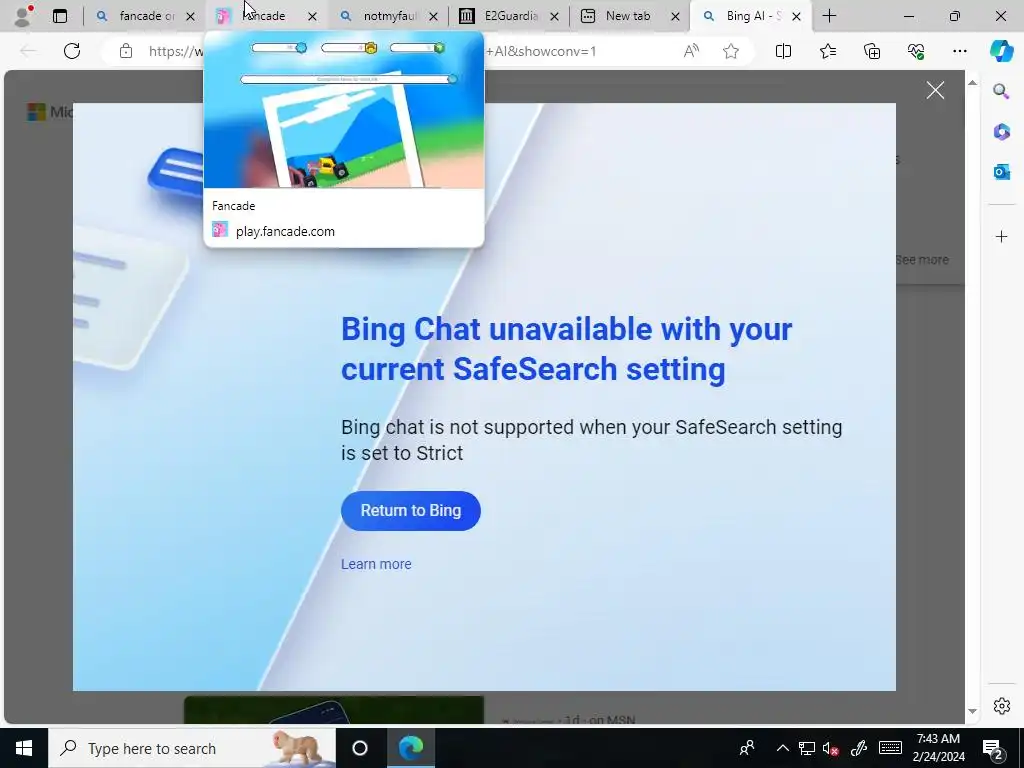Select the Bing AI tab

(753, 16)
